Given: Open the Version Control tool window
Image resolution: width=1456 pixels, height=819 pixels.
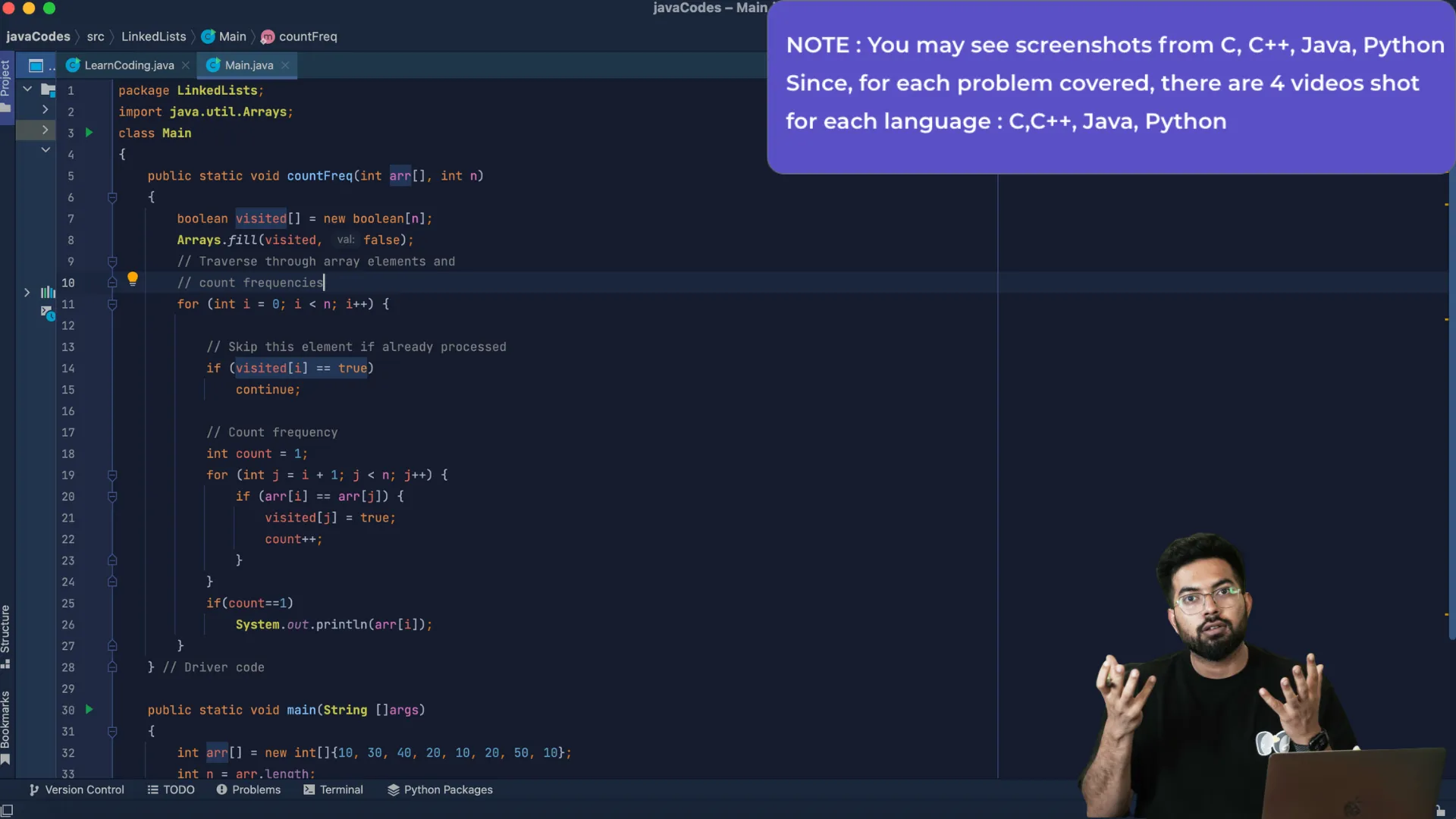Looking at the screenshot, I should [x=77, y=789].
